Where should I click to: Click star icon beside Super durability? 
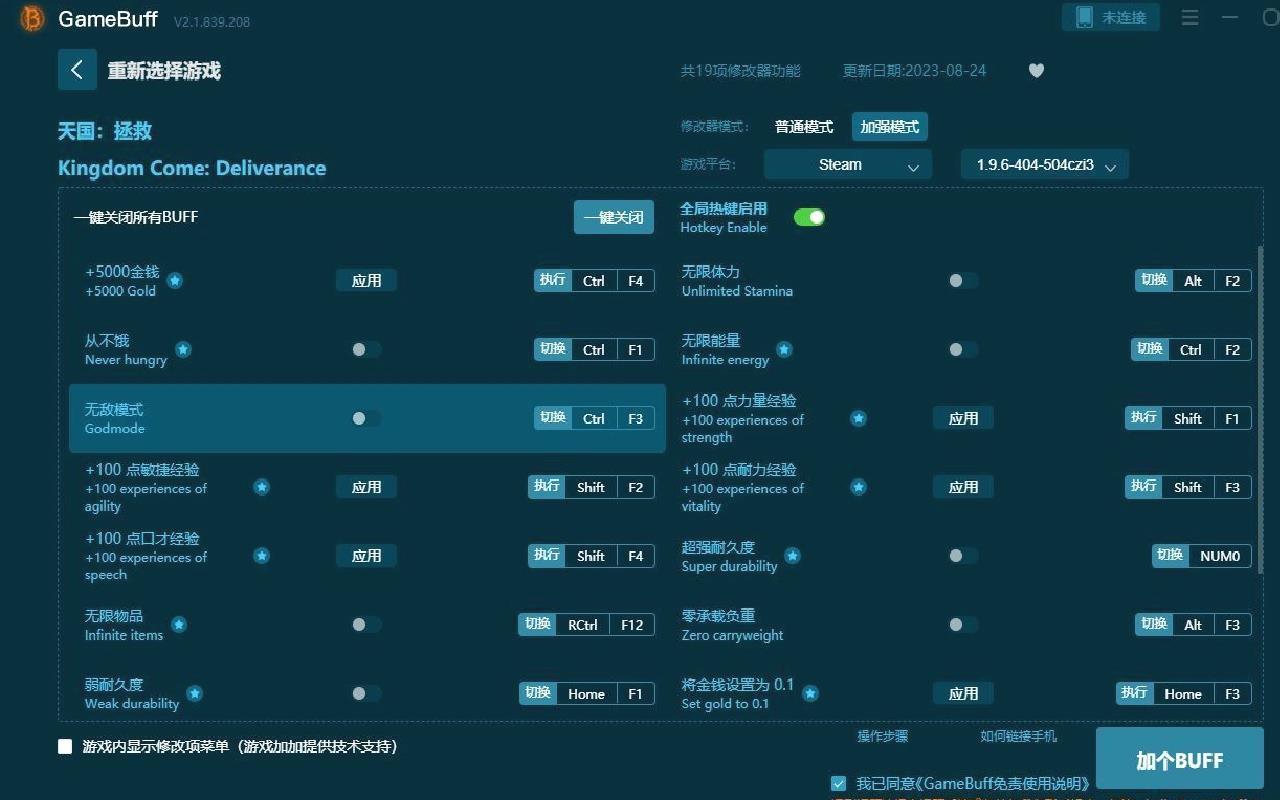pos(792,555)
